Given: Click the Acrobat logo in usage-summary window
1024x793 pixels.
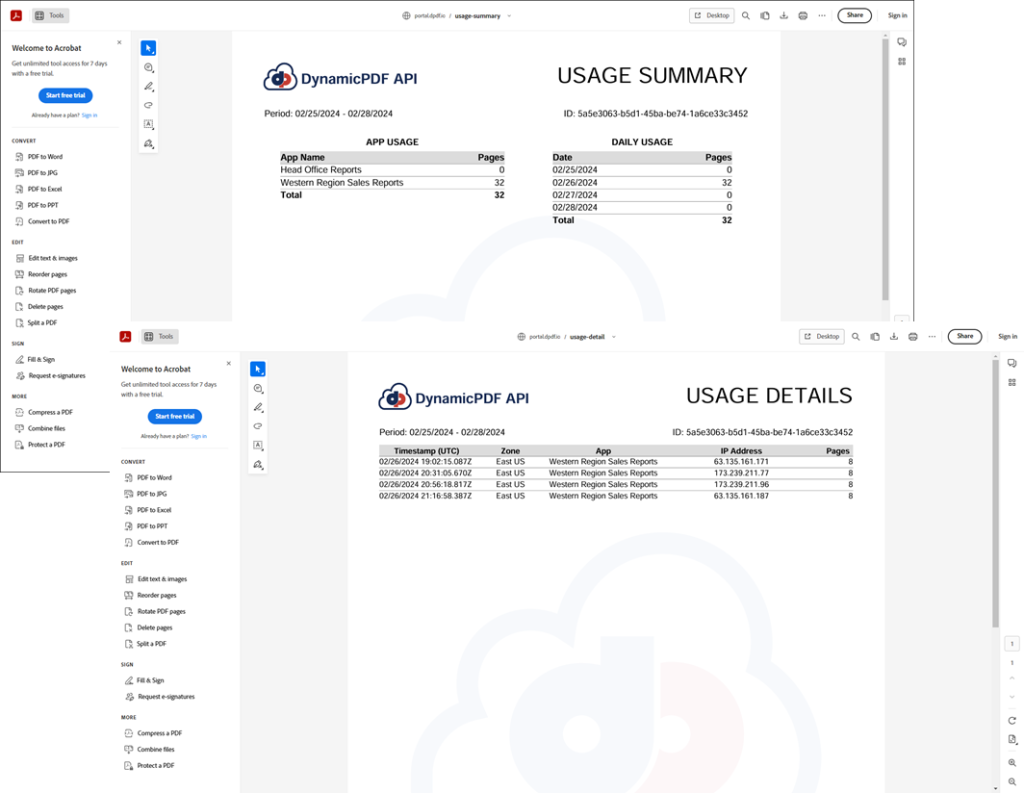Looking at the screenshot, I should click(x=16, y=16).
